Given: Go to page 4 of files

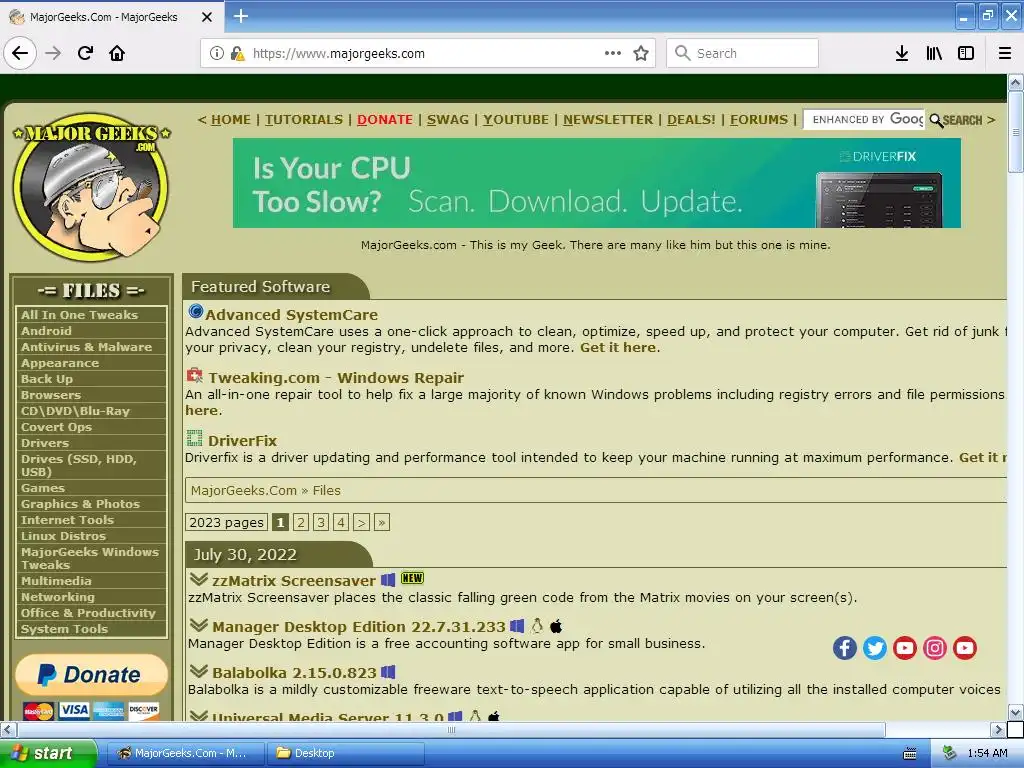Looking at the screenshot, I should tap(341, 522).
